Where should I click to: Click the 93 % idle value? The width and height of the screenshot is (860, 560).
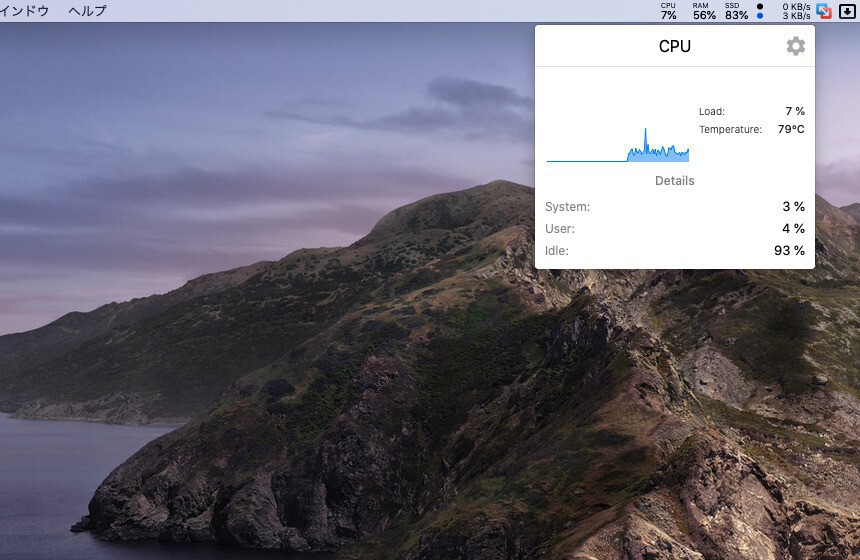(x=789, y=251)
